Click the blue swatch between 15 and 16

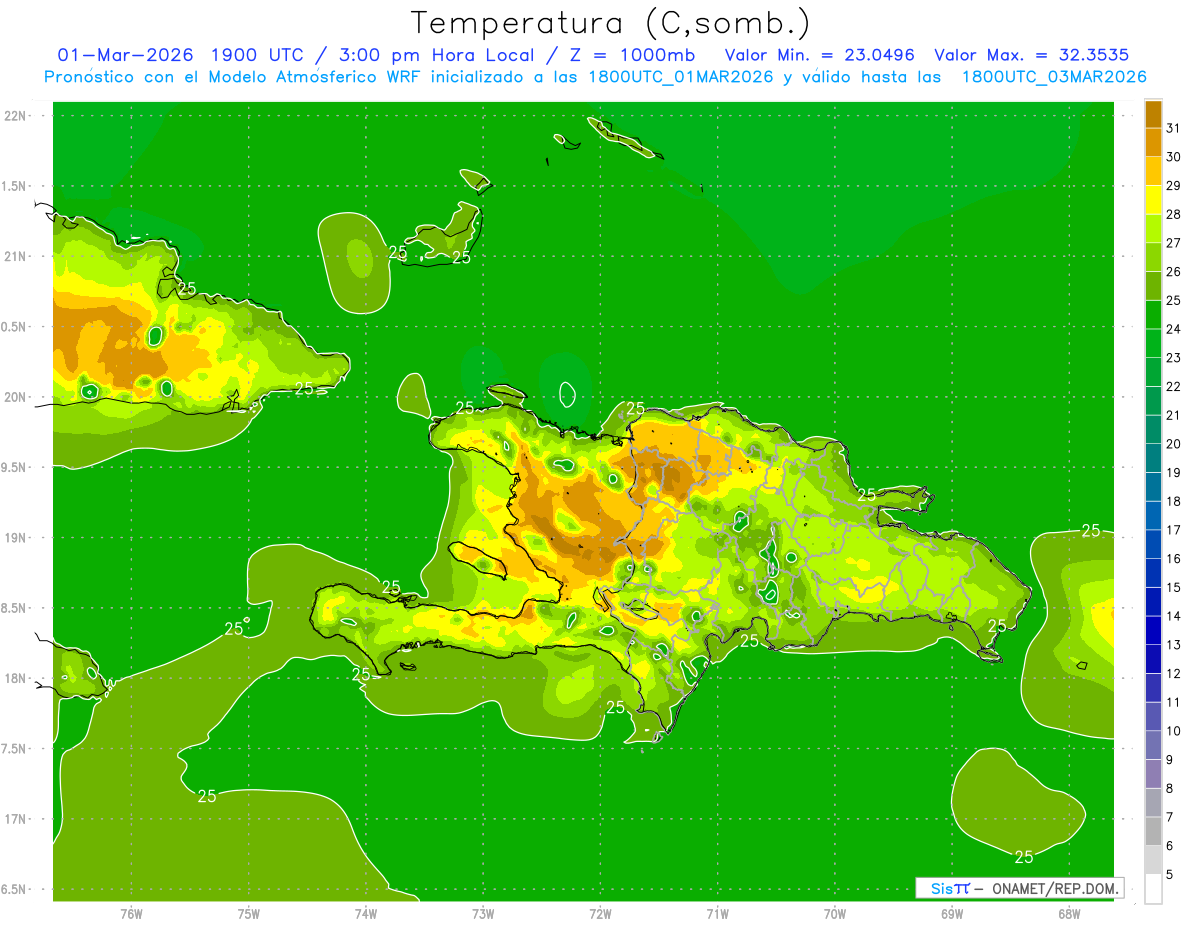[1153, 573]
